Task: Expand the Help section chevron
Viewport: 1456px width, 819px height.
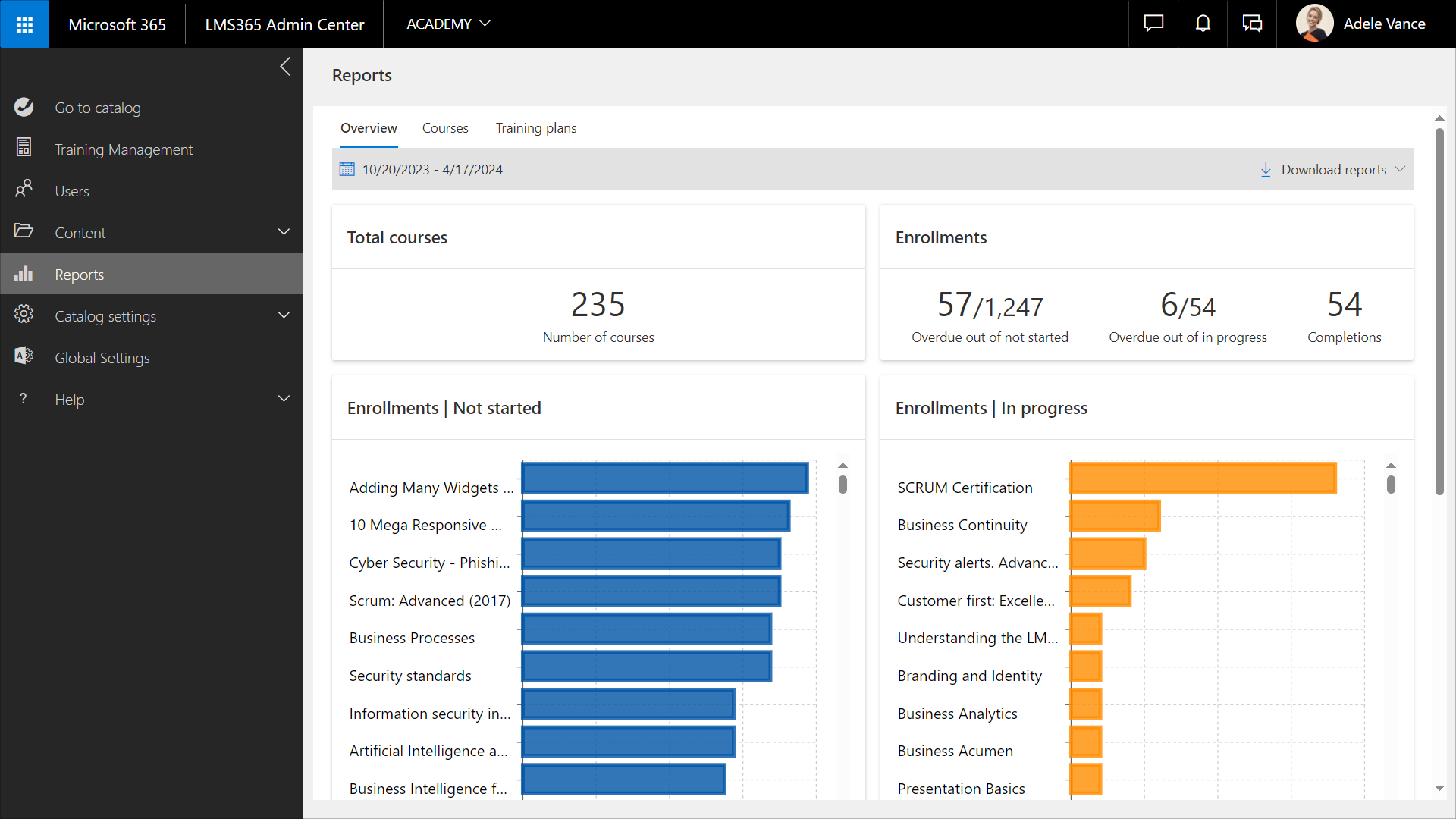Action: (284, 399)
